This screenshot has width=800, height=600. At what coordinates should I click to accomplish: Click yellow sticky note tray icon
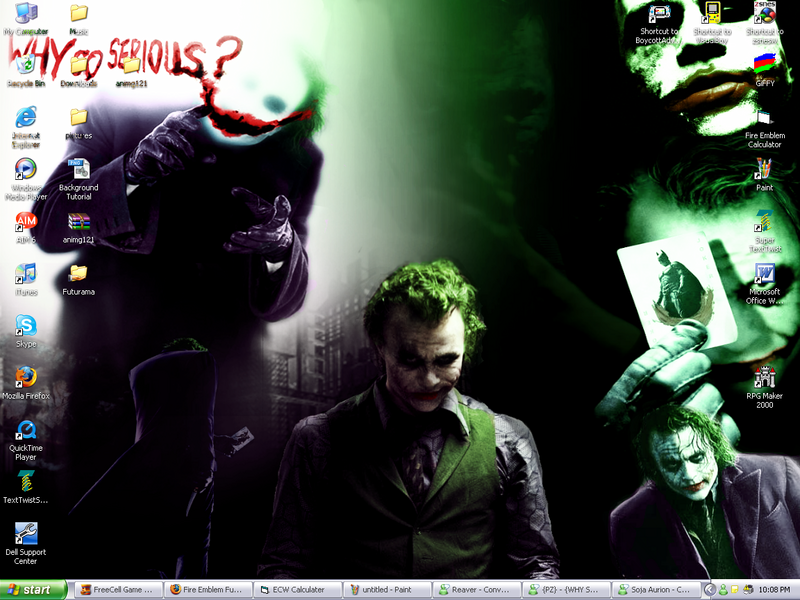coord(735,590)
